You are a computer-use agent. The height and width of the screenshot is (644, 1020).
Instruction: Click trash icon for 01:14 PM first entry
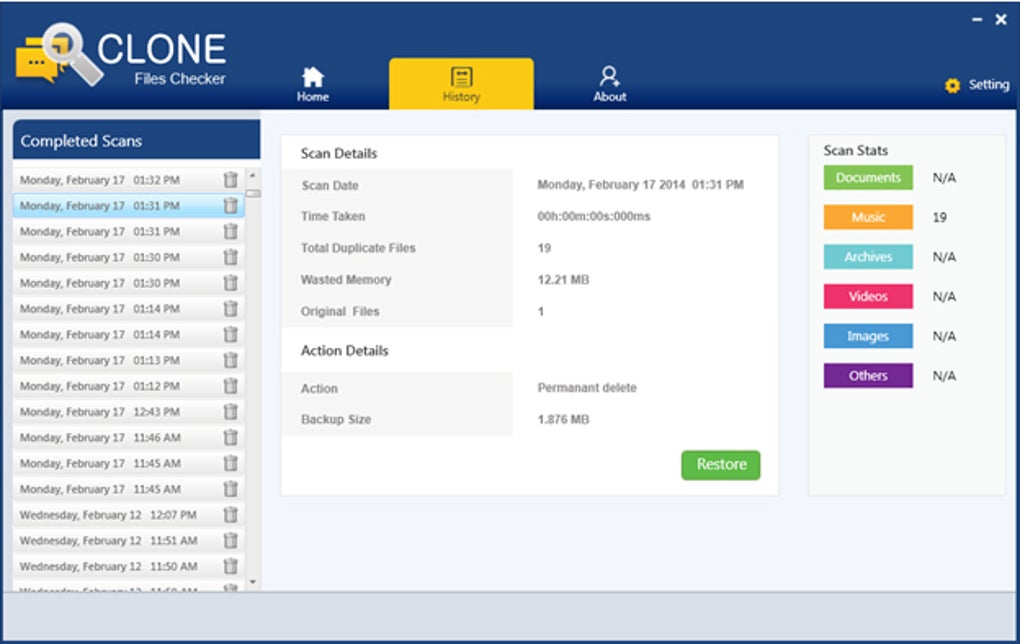pyautogui.click(x=230, y=308)
